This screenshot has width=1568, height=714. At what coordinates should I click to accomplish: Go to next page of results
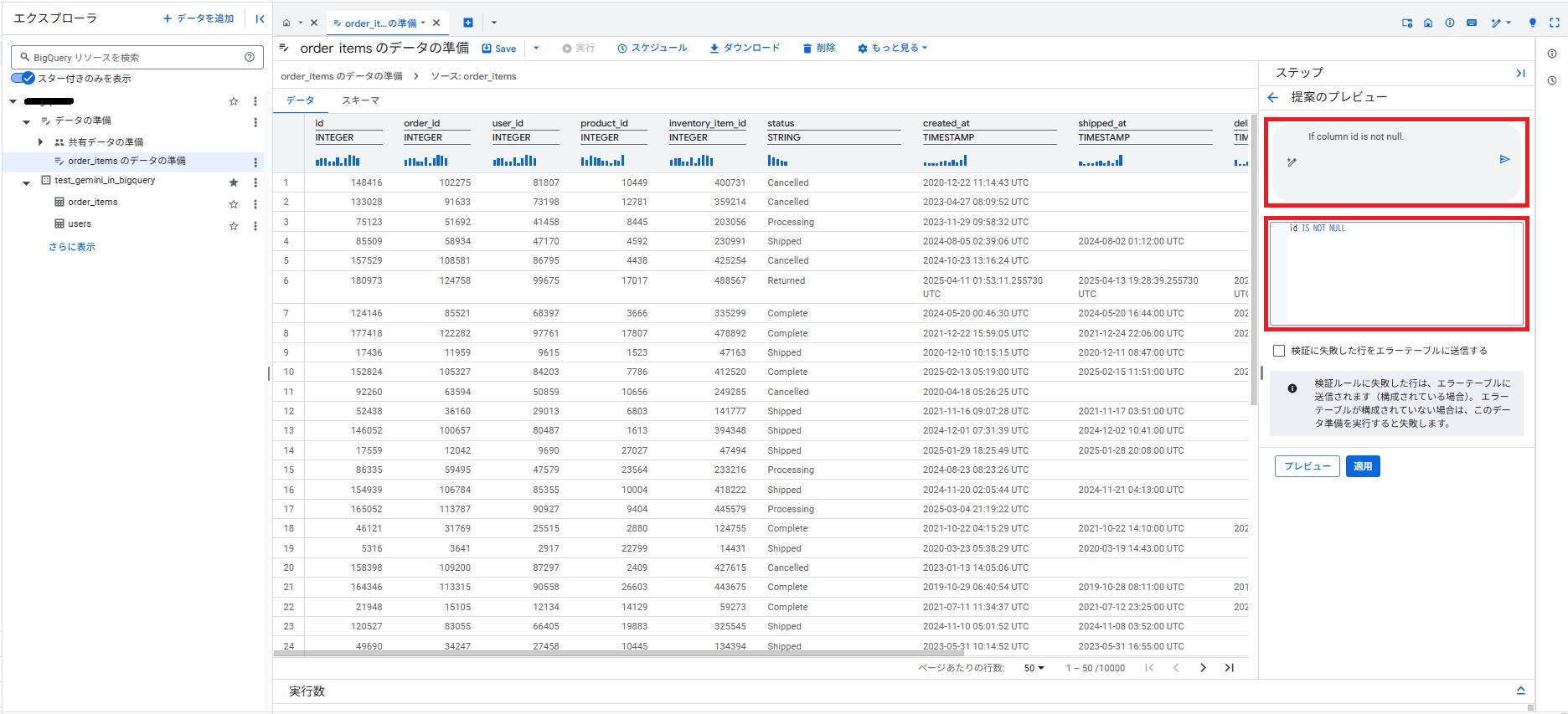pyautogui.click(x=1203, y=668)
